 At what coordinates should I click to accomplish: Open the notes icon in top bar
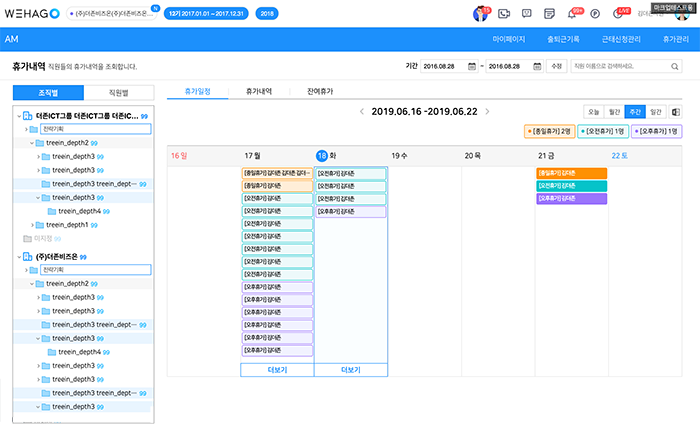click(549, 13)
